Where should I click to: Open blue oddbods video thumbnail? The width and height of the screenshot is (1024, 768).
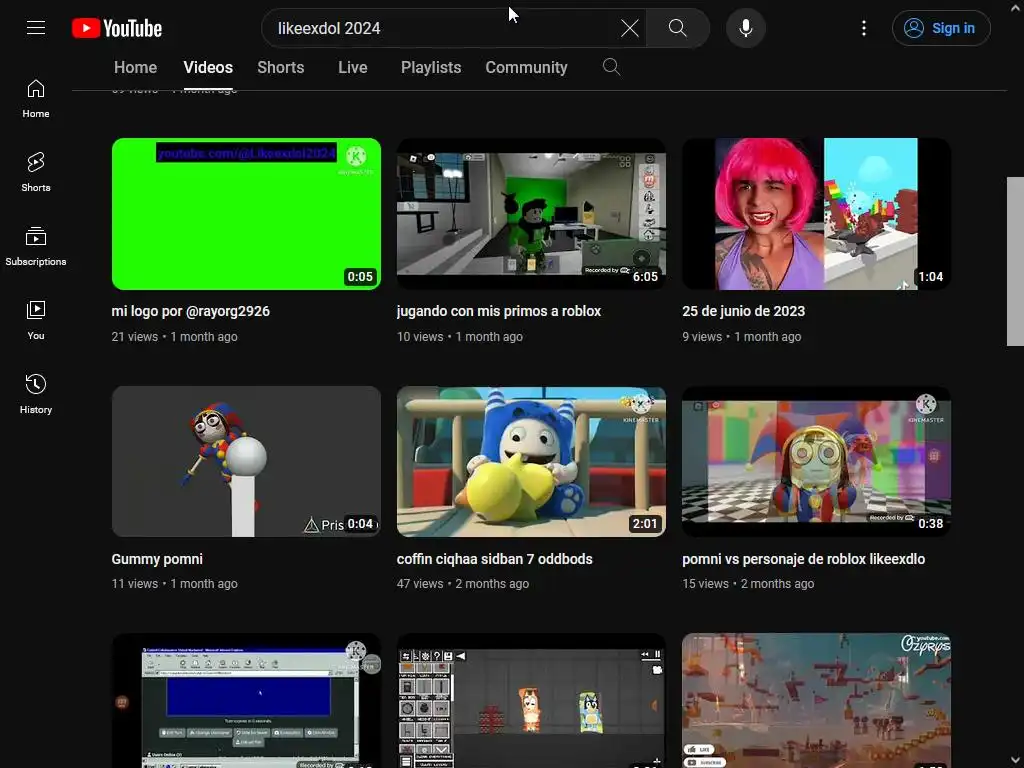[x=532, y=461]
